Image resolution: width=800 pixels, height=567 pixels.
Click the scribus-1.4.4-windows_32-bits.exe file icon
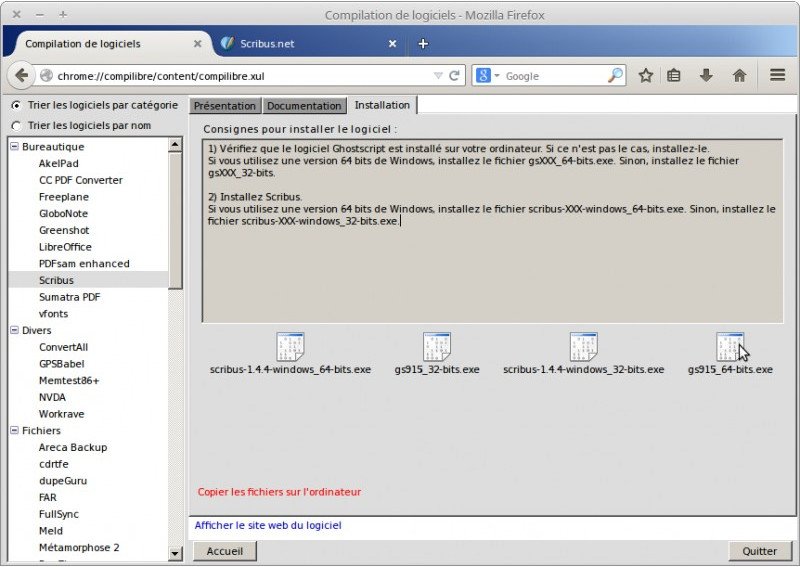click(x=584, y=347)
